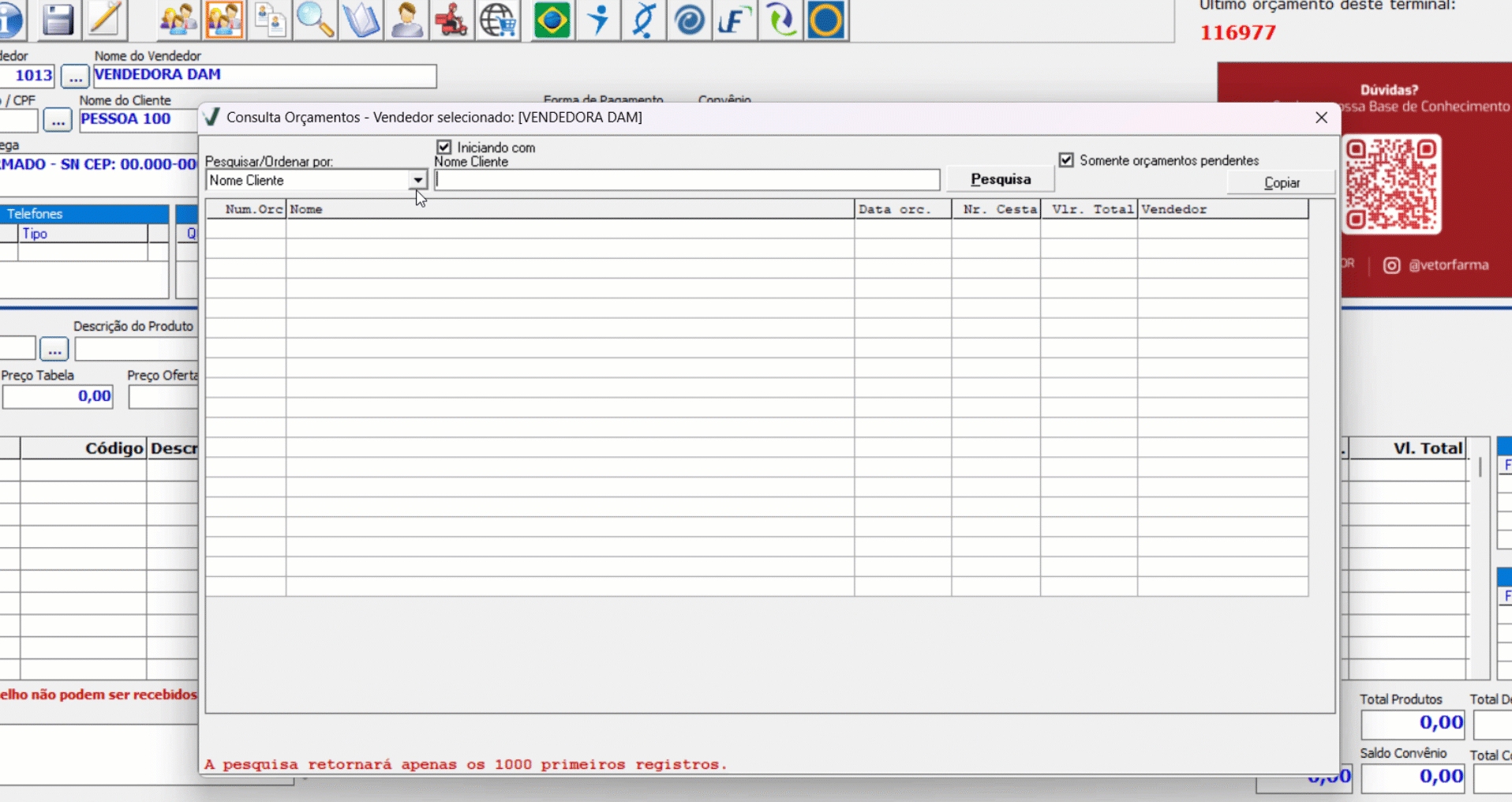Click the Nome Cliente search text field
This screenshot has width=1512, height=802.
pyautogui.click(x=687, y=180)
